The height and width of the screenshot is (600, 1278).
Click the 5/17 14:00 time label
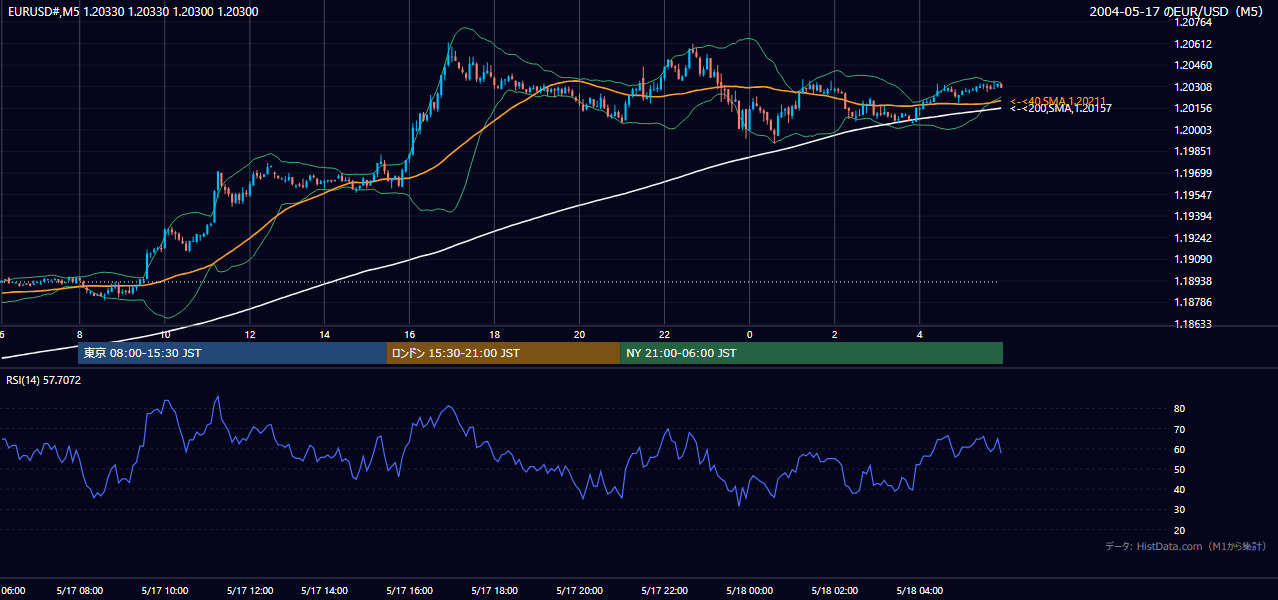325,591
